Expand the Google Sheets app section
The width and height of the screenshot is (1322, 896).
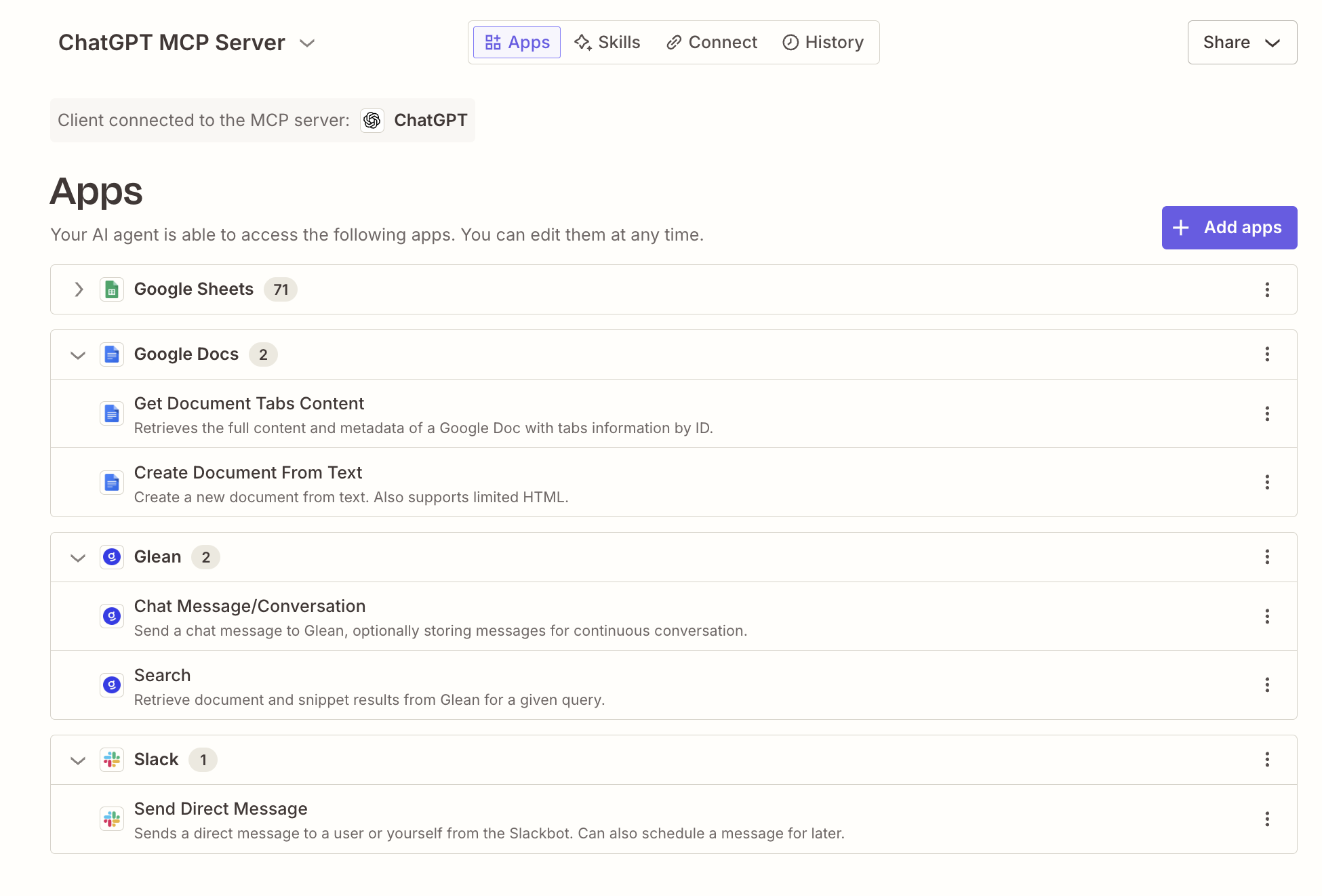(79, 290)
